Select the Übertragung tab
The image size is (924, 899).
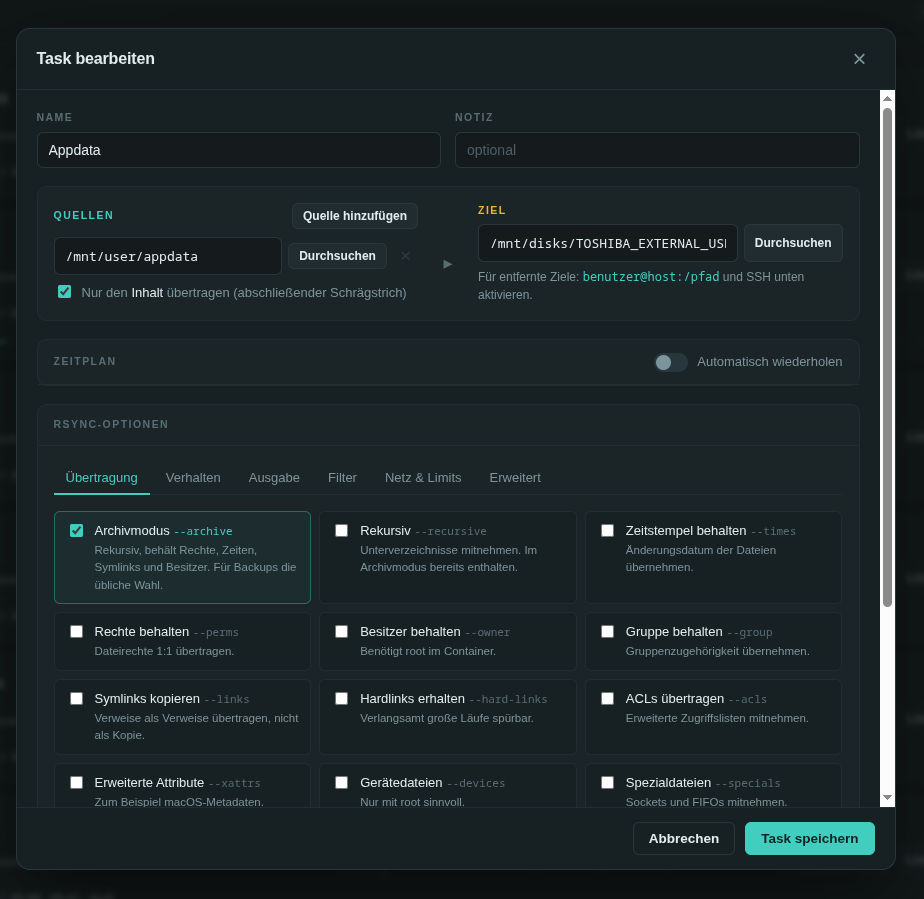[x=101, y=478]
